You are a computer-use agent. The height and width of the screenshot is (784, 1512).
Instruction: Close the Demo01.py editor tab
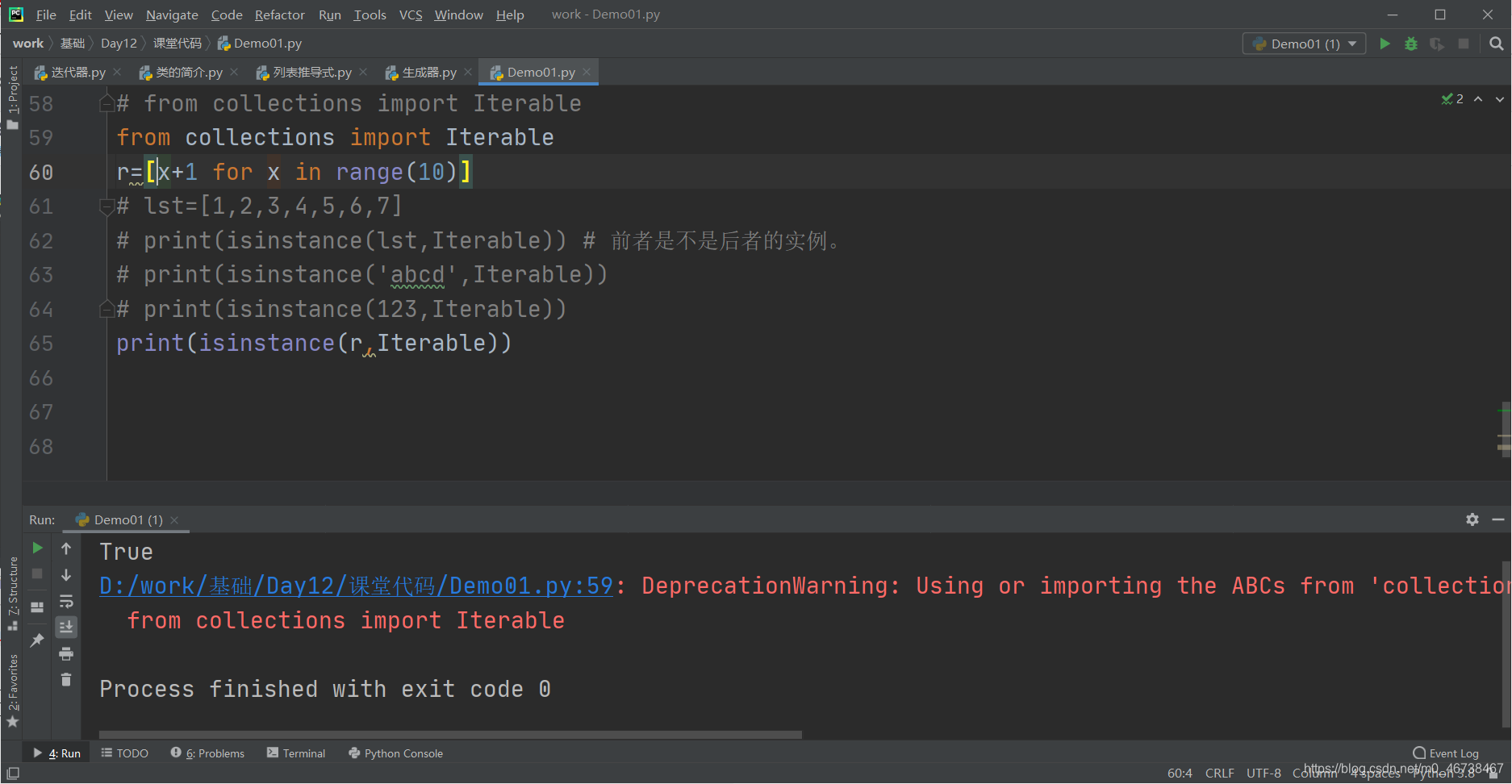pos(587,73)
